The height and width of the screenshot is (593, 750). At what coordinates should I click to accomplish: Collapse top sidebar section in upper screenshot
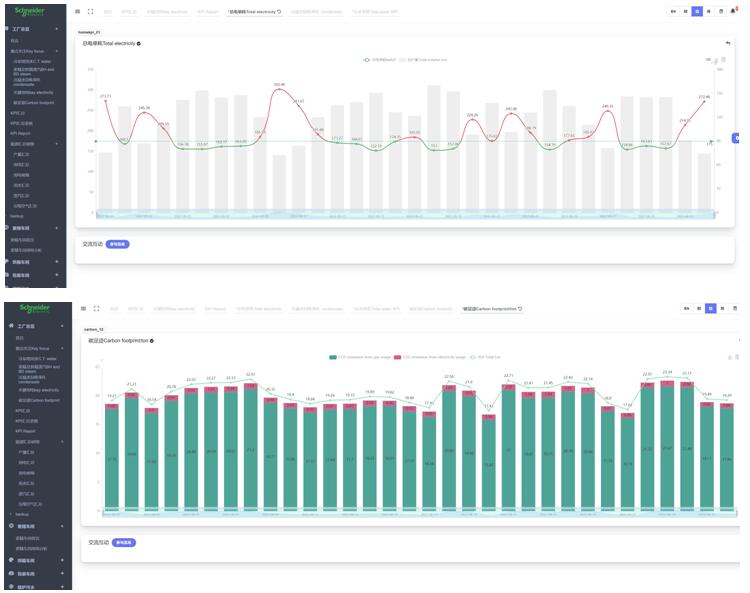click(x=57, y=29)
